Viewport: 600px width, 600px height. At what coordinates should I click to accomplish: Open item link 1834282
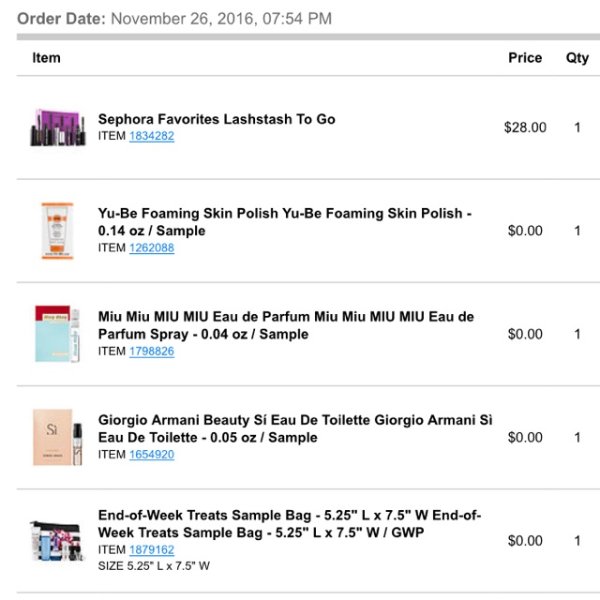click(152, 136)
